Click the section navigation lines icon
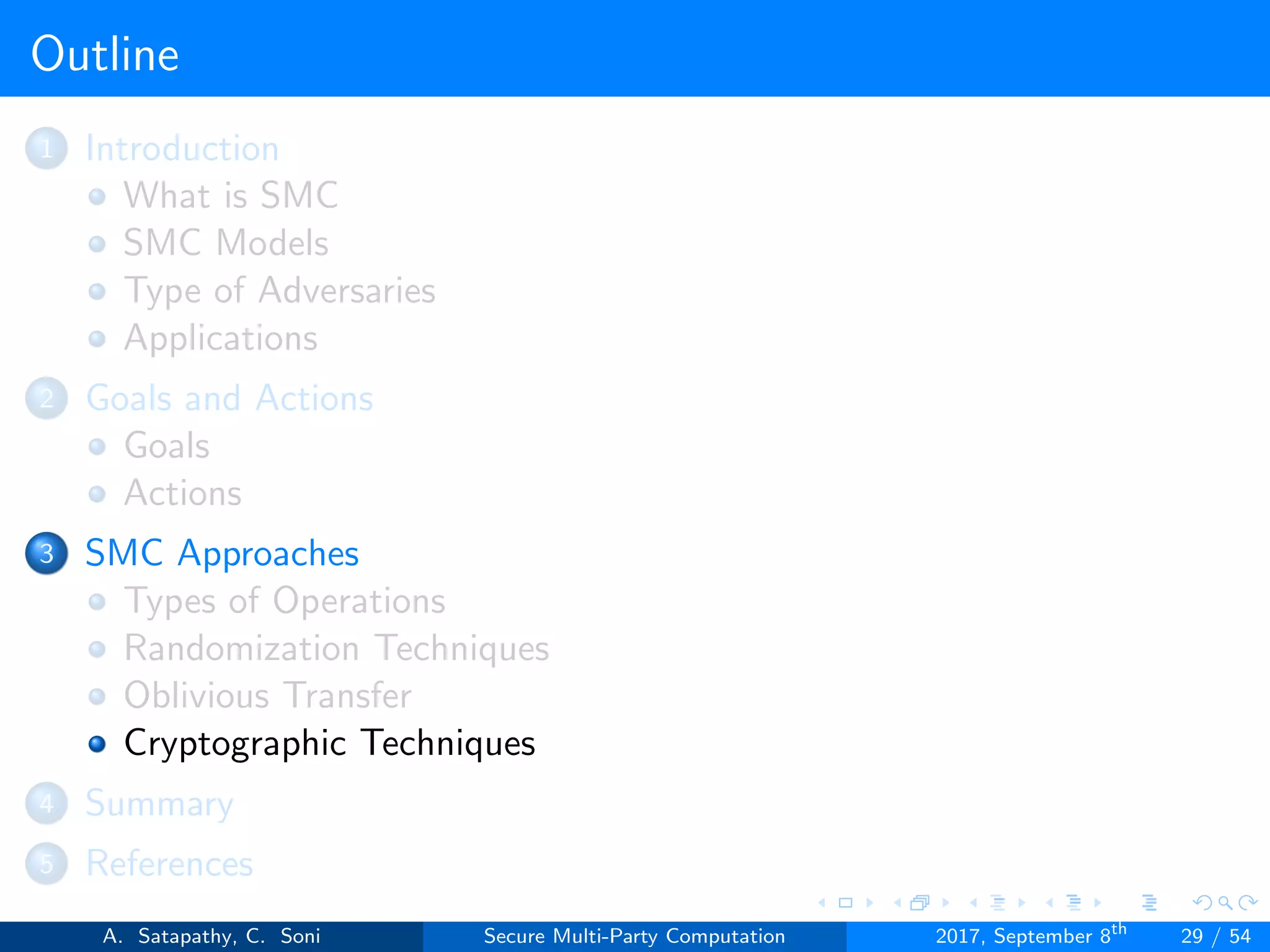This screenshot has height=952, width=1270. [1073, 903]
